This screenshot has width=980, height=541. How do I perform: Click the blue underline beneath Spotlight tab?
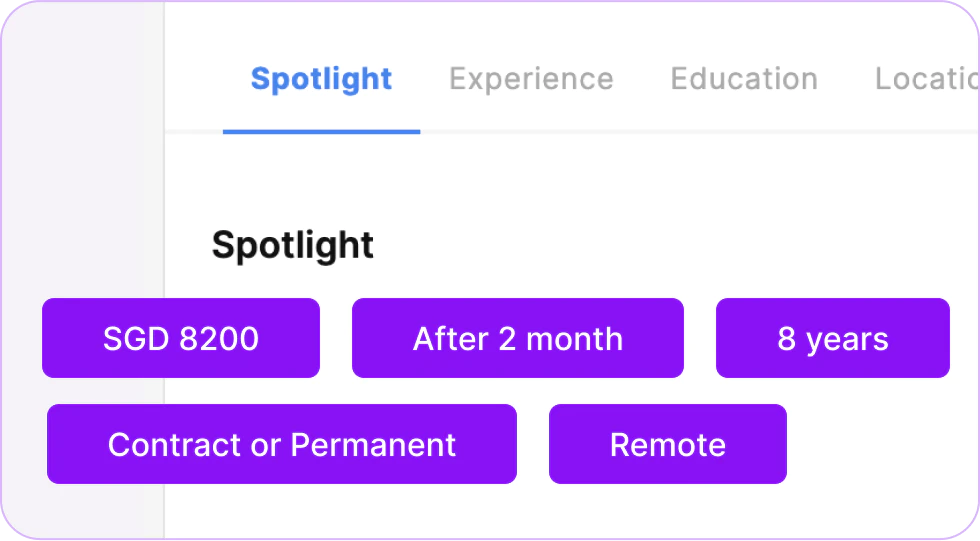tap(321, 131)
